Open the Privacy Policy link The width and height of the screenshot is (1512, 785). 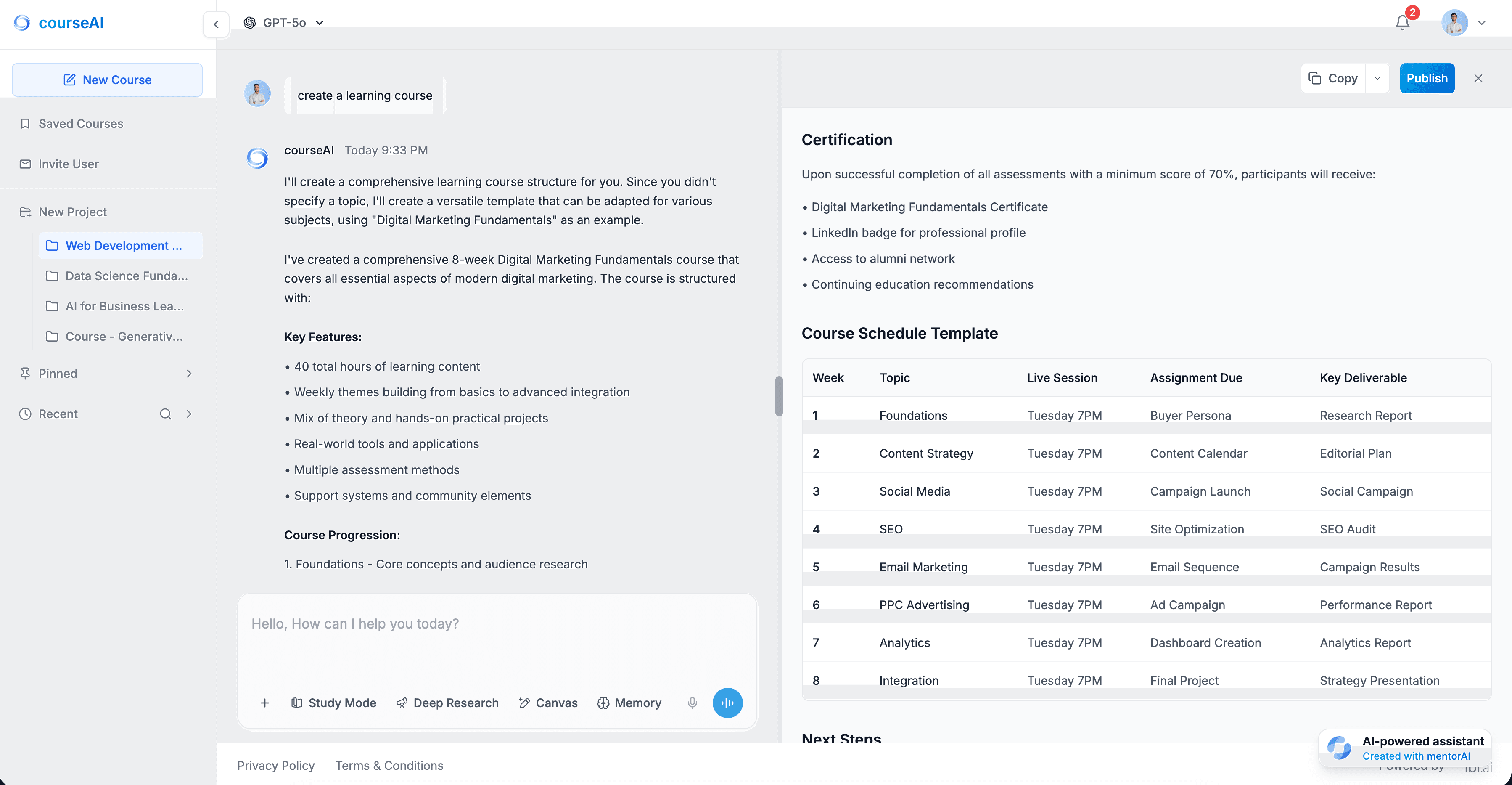tap(276, 766)
